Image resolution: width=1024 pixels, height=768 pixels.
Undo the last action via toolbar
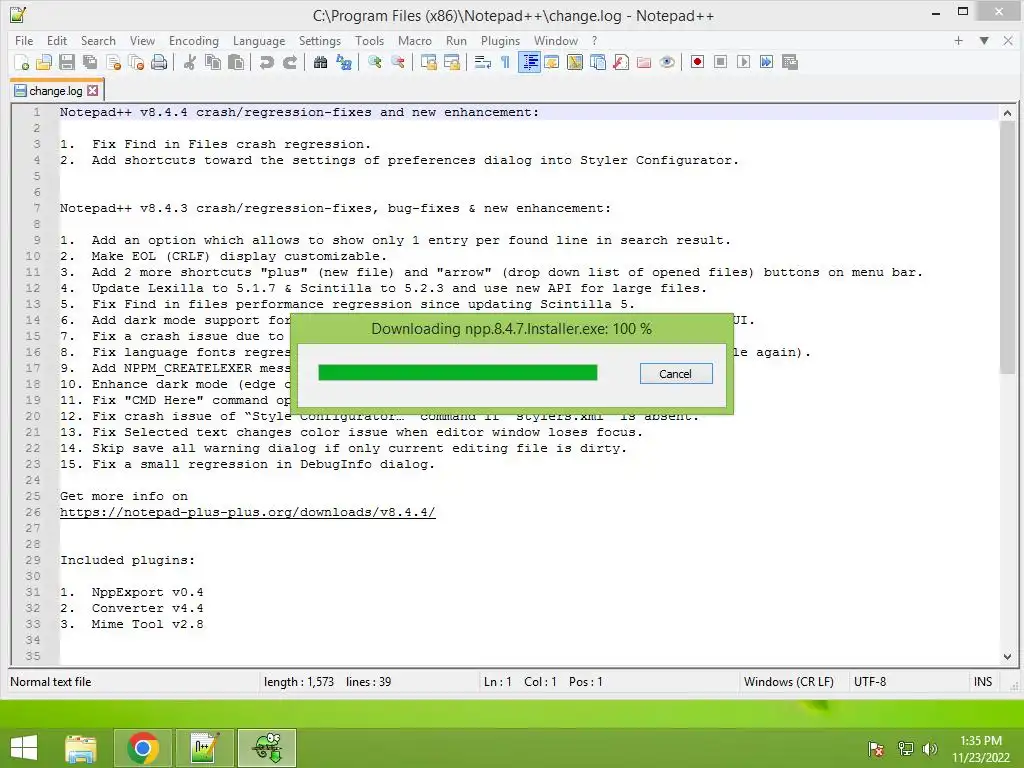coord(266,62)
